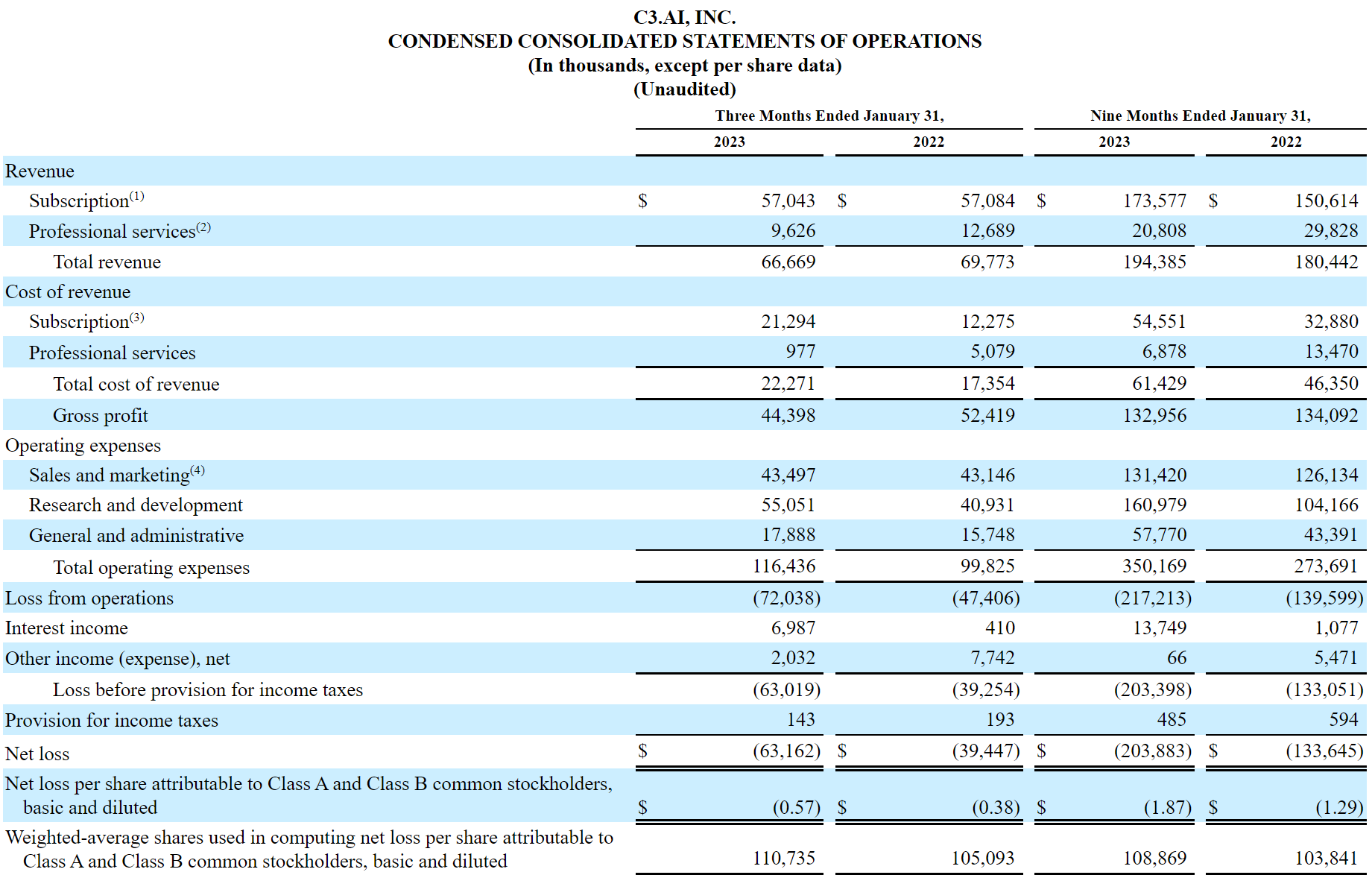The image size is (1372, 875).
Task: Select the subscription revenue value 57,043
Action: pyautogui.click(x=788, y=200)
